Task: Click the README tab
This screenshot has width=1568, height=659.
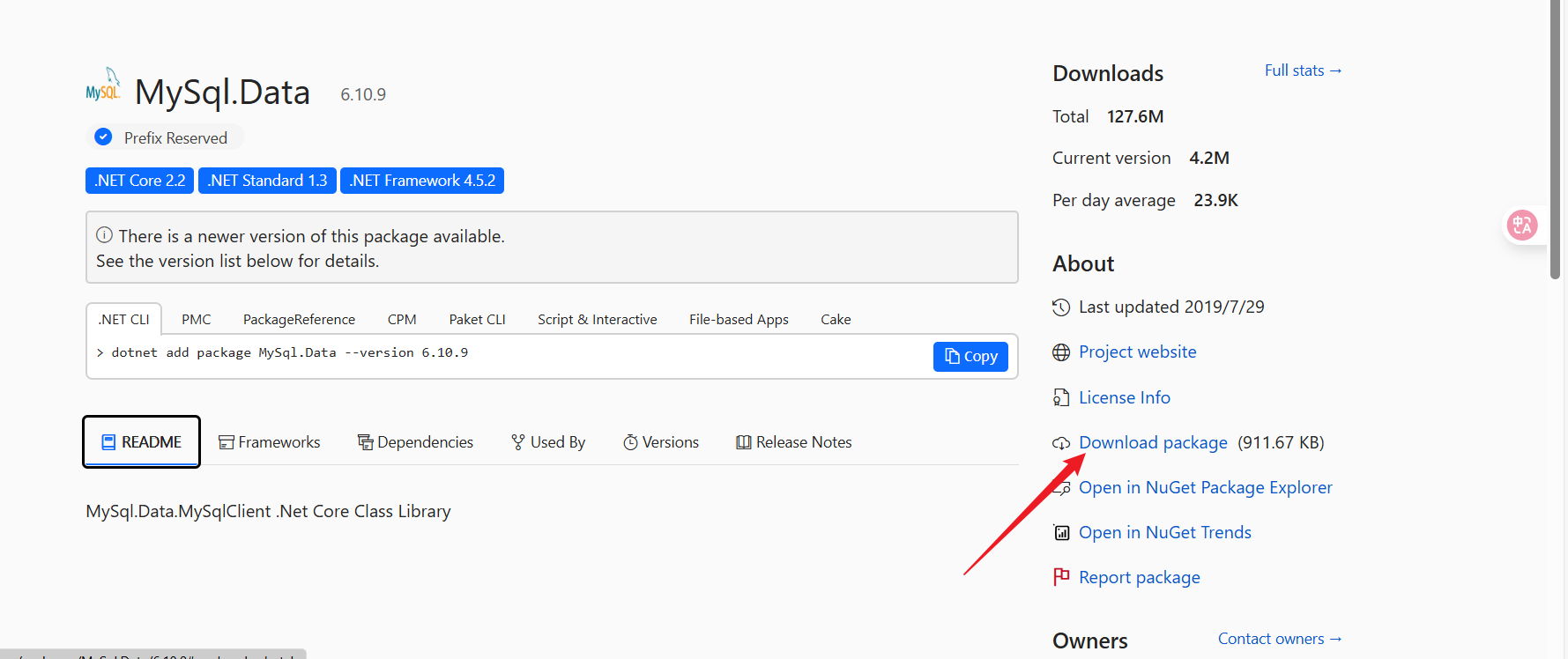Action: (x=141, y=441)
